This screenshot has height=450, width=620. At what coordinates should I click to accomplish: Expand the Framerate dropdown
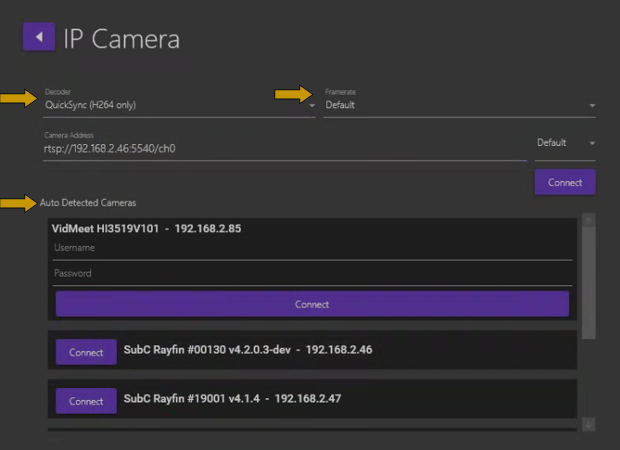[x=459, y=105]
